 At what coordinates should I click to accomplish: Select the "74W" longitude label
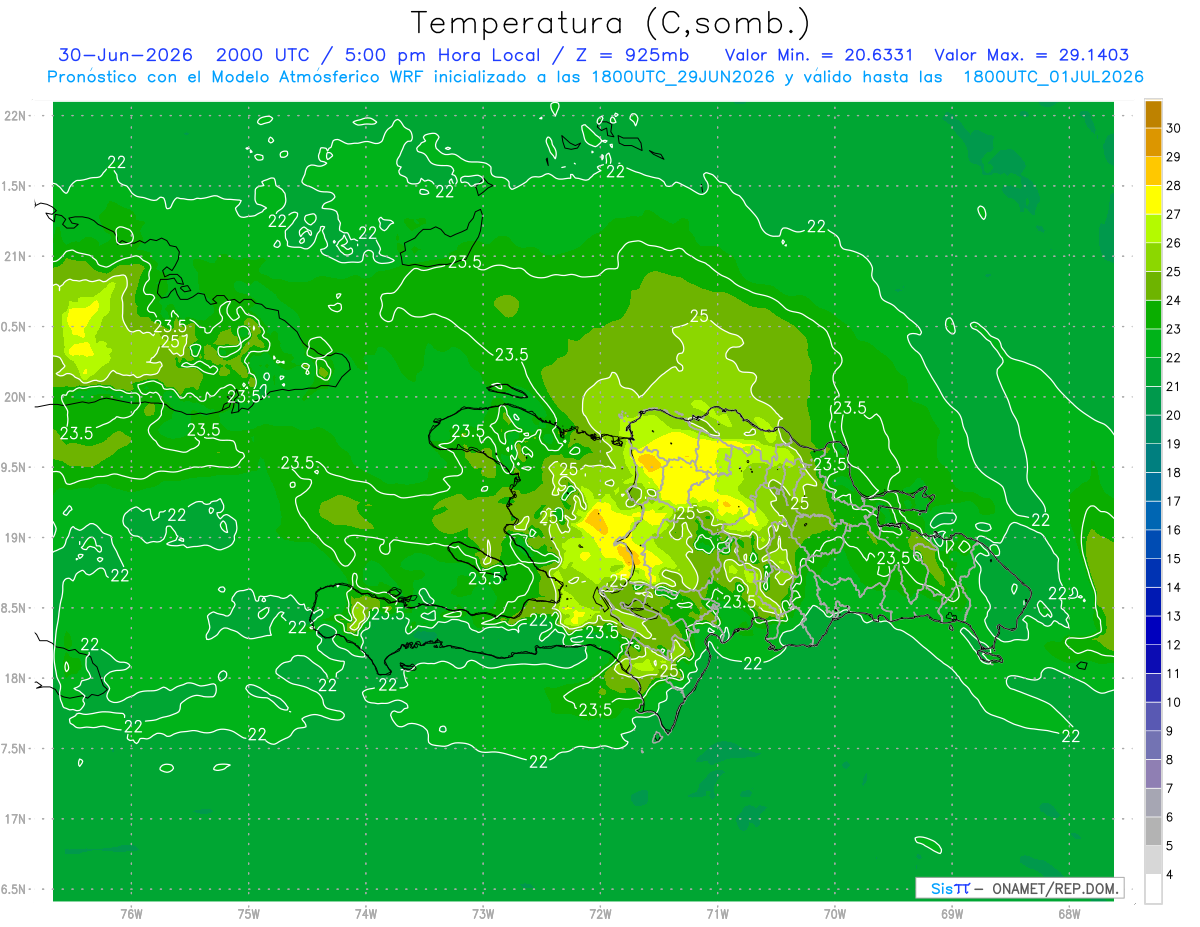click(x=366, y=913)
